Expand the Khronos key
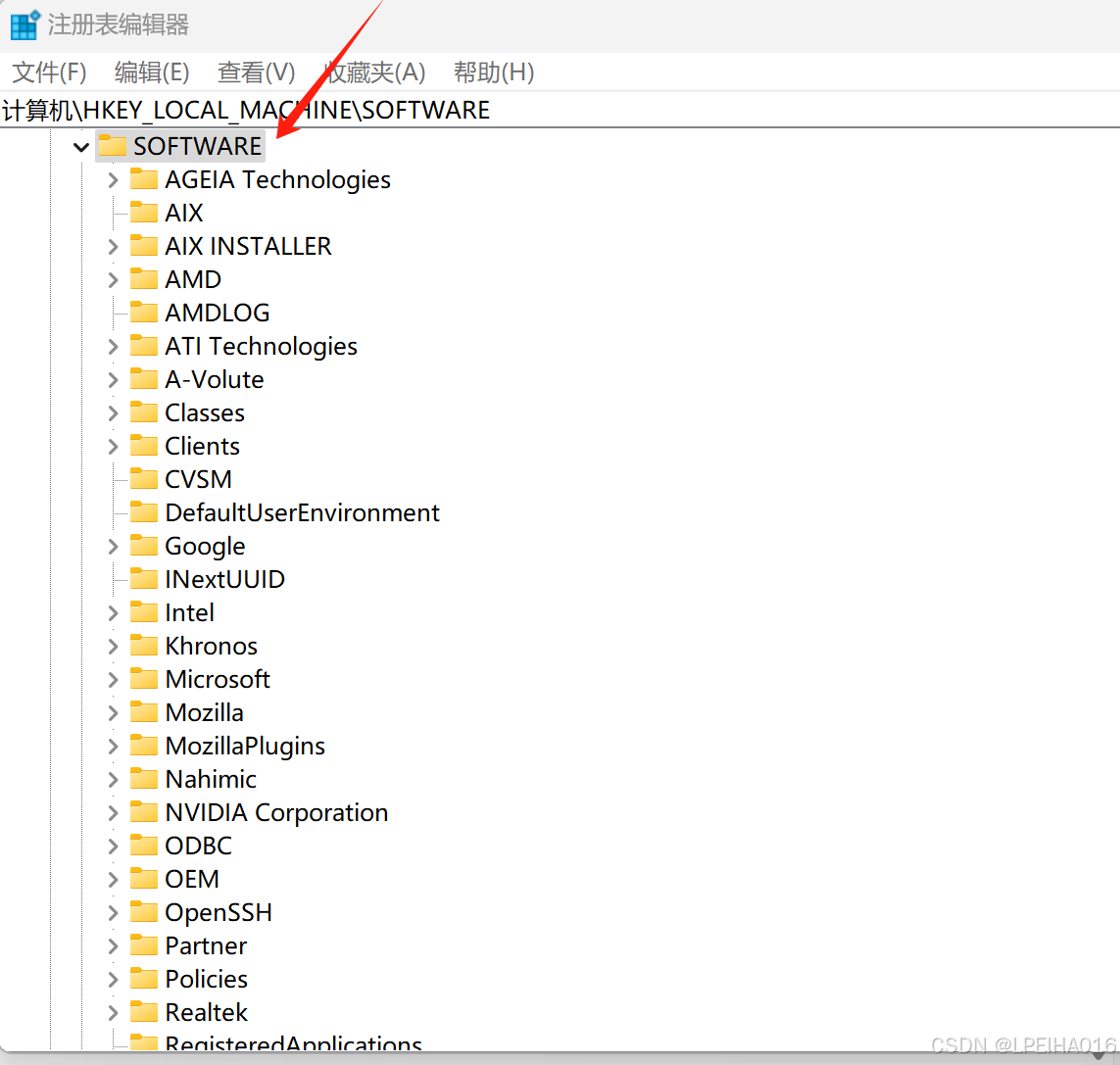The width and height of the screenshot is (1120, 1065). pos(113,647)
